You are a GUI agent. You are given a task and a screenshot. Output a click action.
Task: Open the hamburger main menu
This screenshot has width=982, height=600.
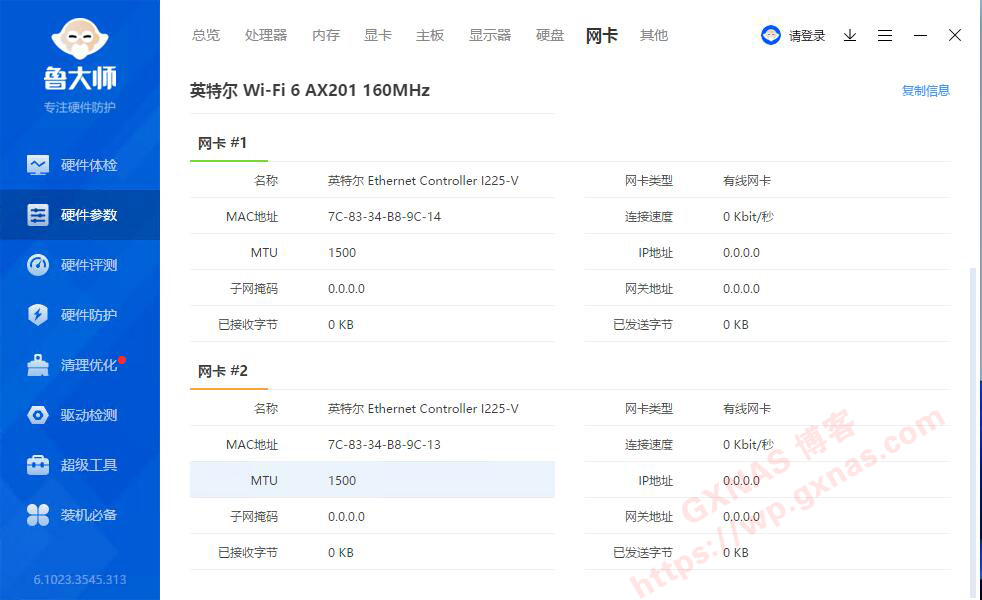(885, 35)
